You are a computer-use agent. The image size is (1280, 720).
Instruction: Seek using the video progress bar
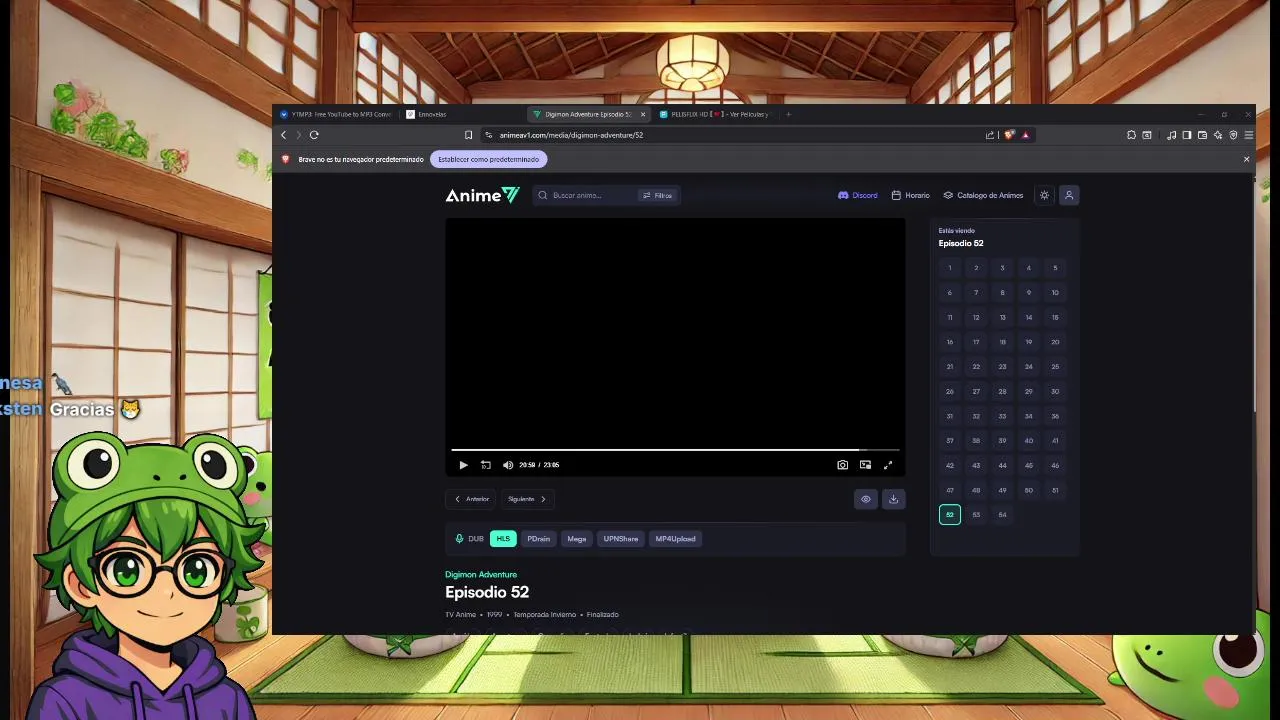coord(675,450)
